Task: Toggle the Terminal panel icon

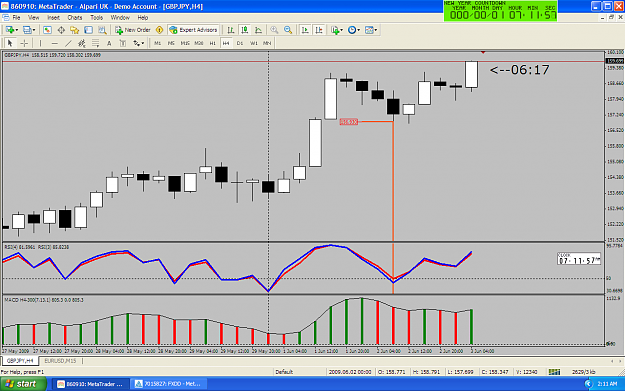Action: click(x=88, y=30)
